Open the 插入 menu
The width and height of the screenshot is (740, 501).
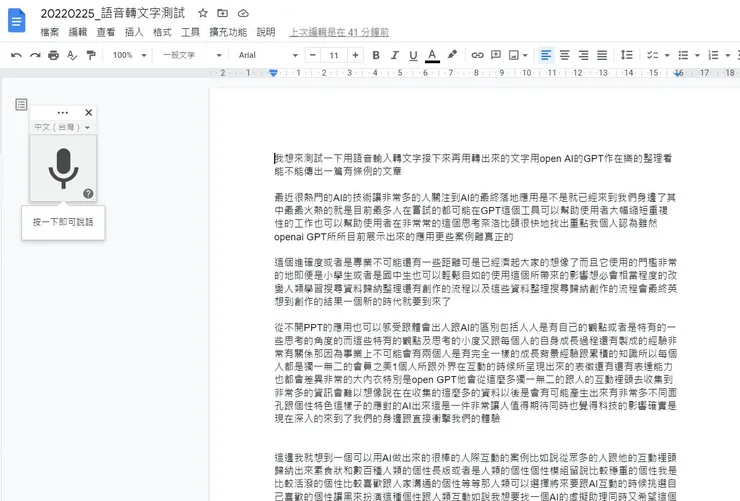pos(134,32)
